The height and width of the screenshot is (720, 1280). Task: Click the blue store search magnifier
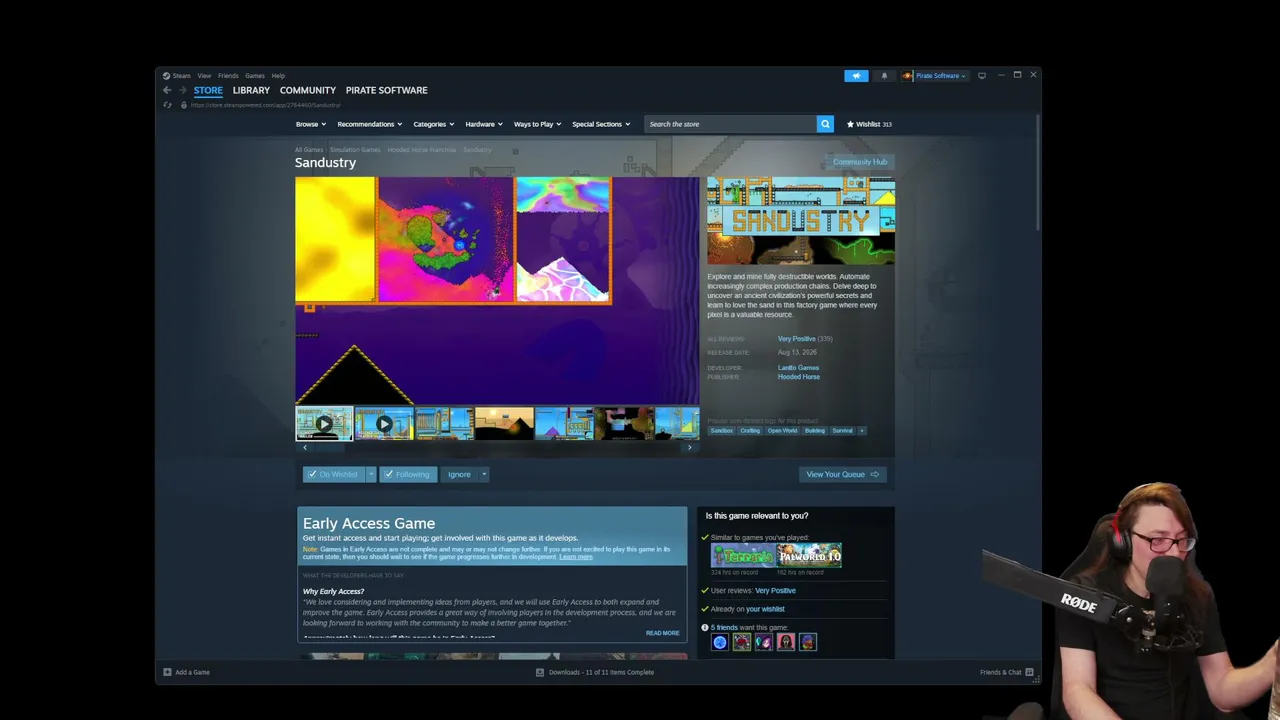click(x=825, y=124)
